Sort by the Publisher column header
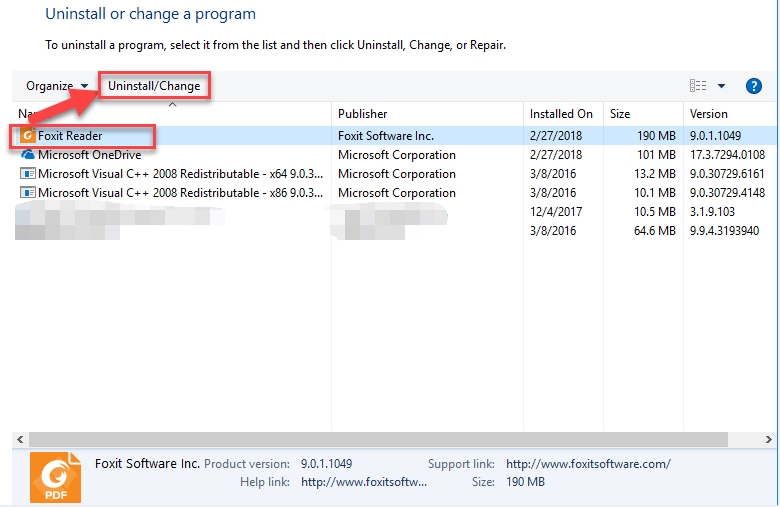780x507 pixels. tap(362, 114)
